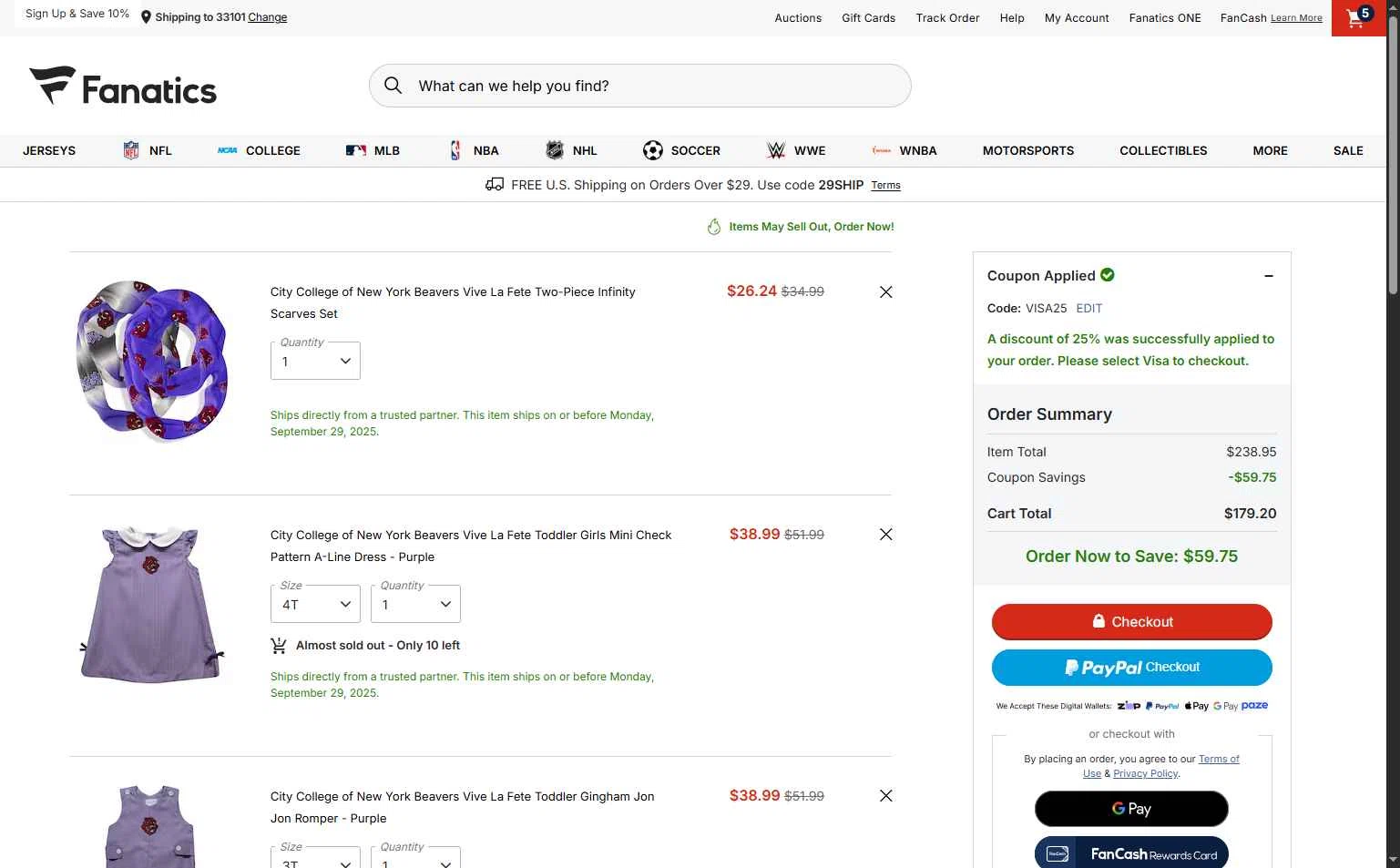Click the search magnifier icon
1400x868 pixels.
tap(393, 86)
